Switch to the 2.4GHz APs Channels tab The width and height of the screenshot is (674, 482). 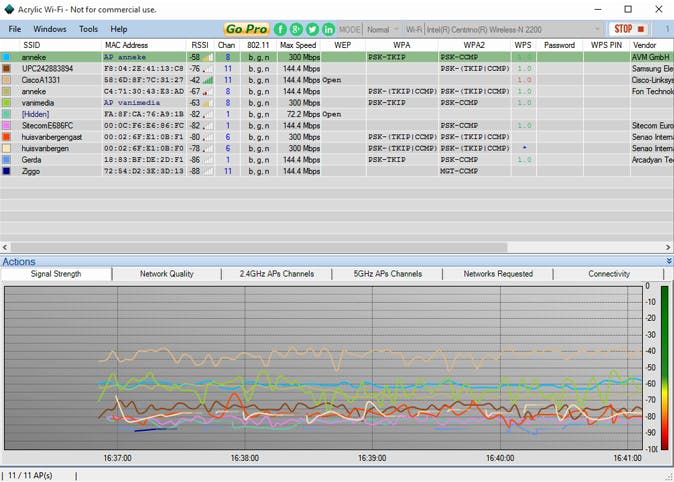pos(276,273)
